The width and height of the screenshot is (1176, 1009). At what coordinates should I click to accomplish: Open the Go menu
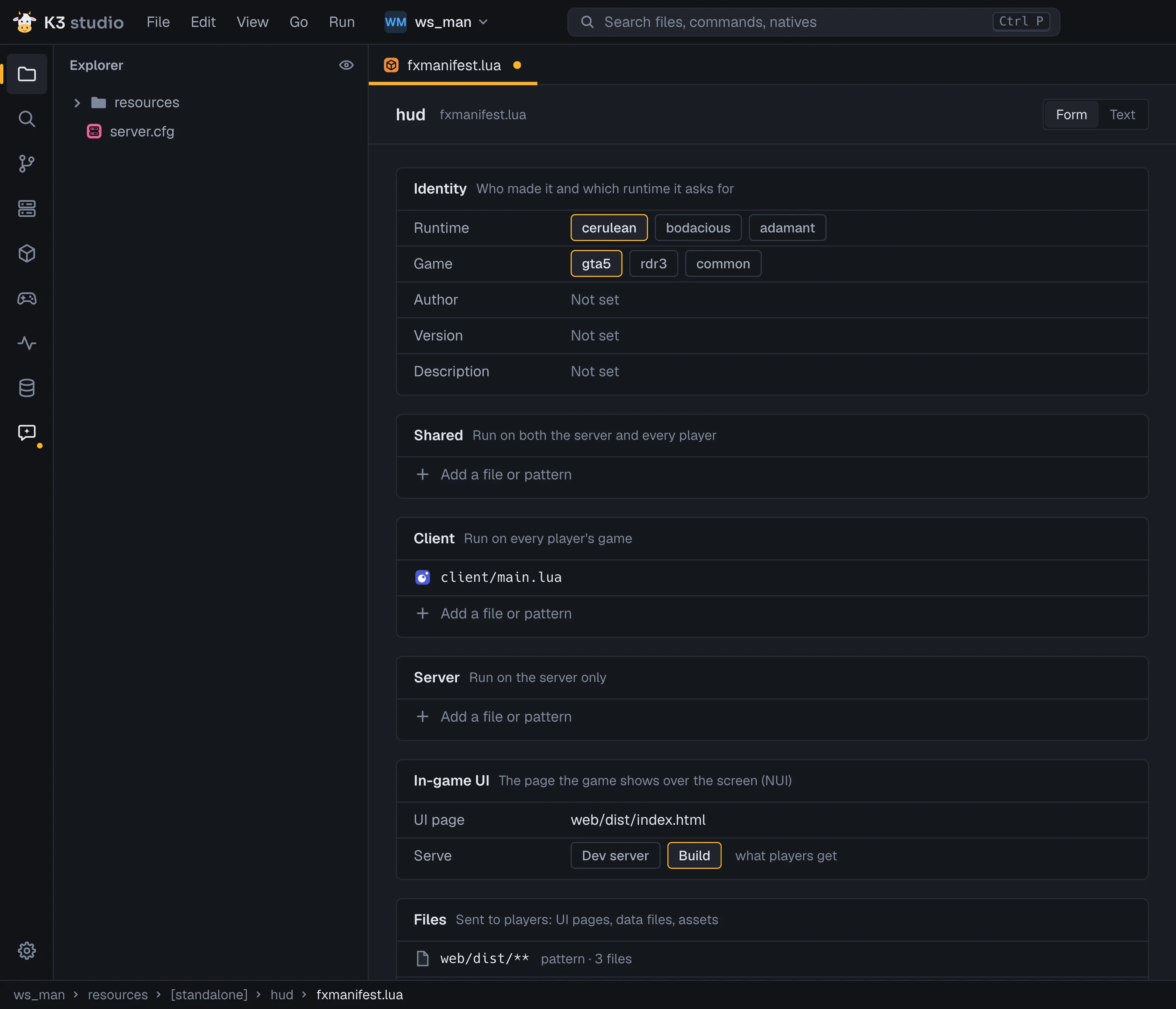(x=299, y=22)
